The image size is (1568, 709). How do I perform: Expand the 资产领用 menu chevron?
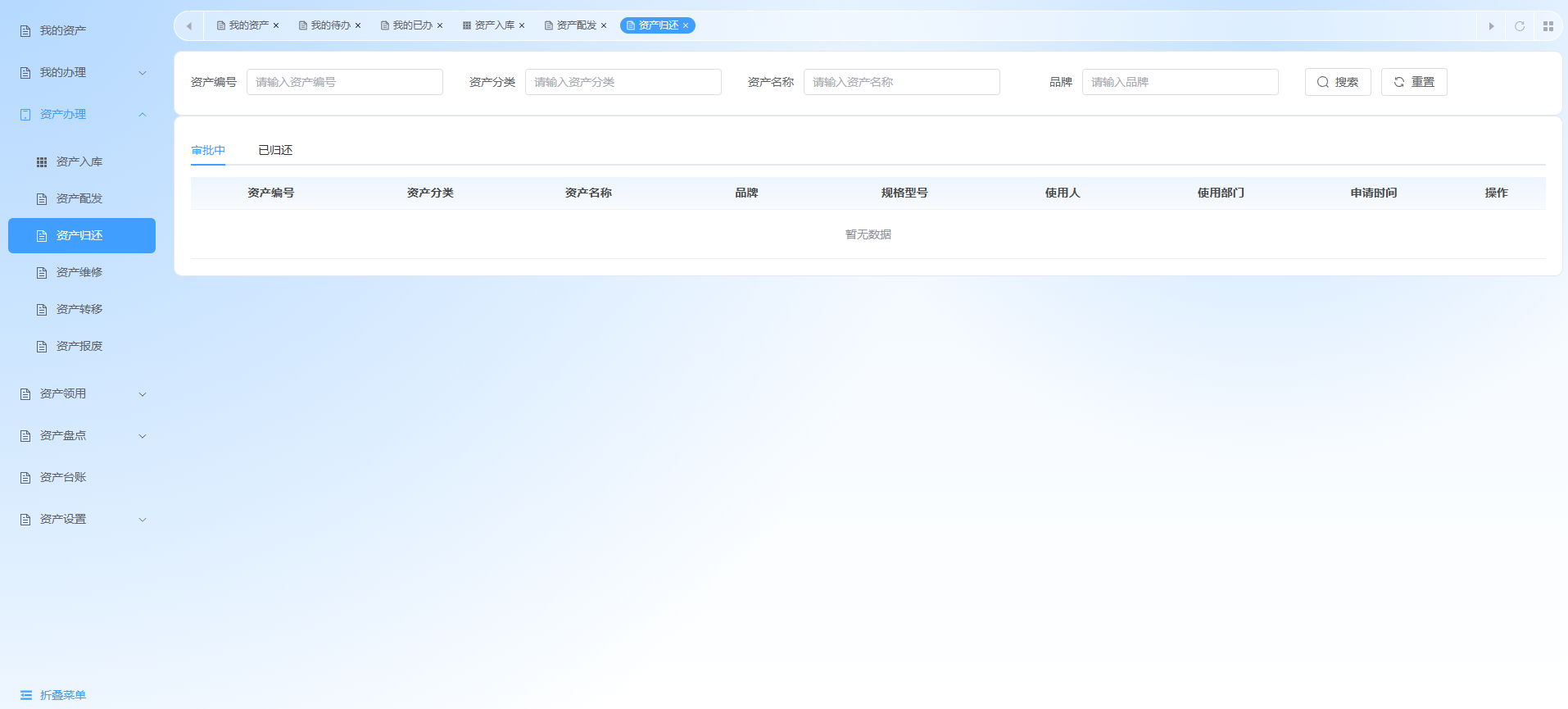[x=143, y=394]
